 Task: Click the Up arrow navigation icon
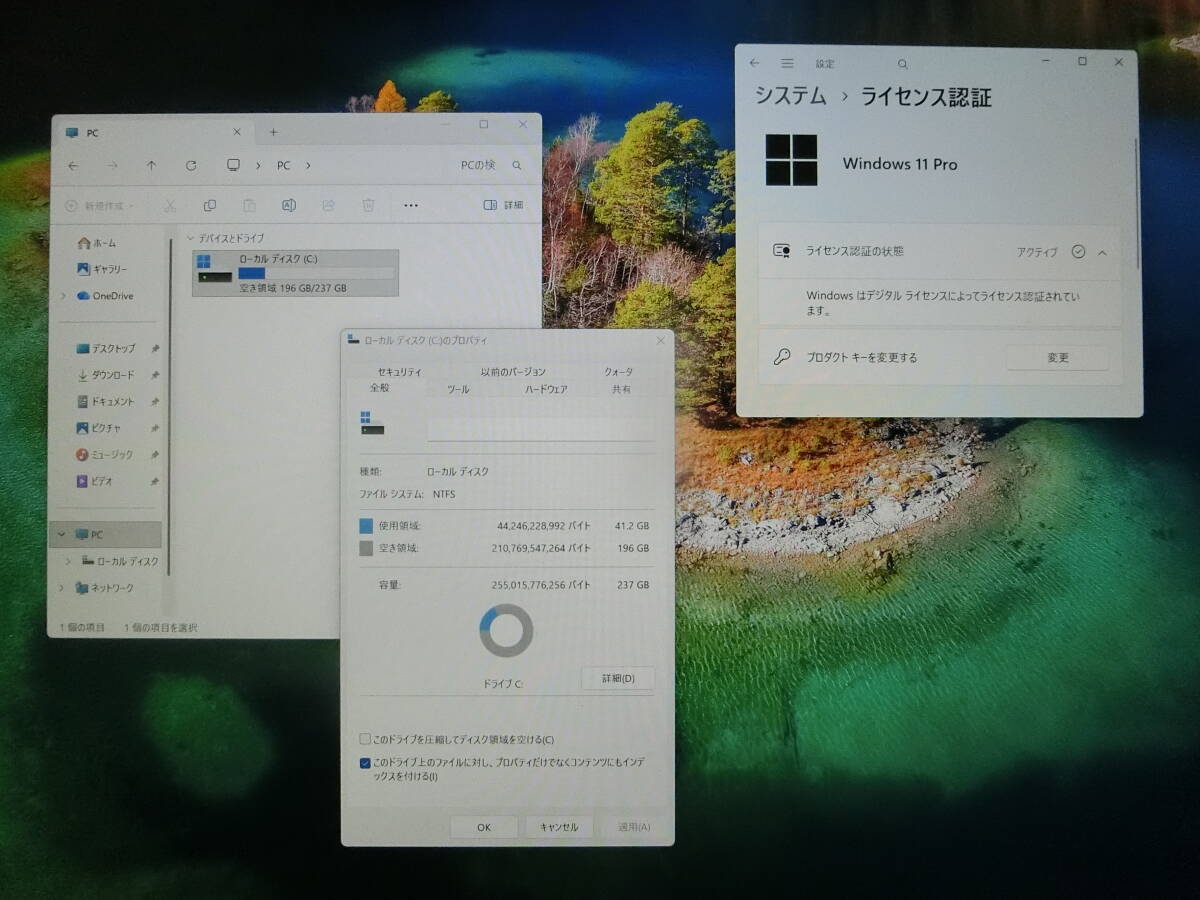click(x=151, y=166)
